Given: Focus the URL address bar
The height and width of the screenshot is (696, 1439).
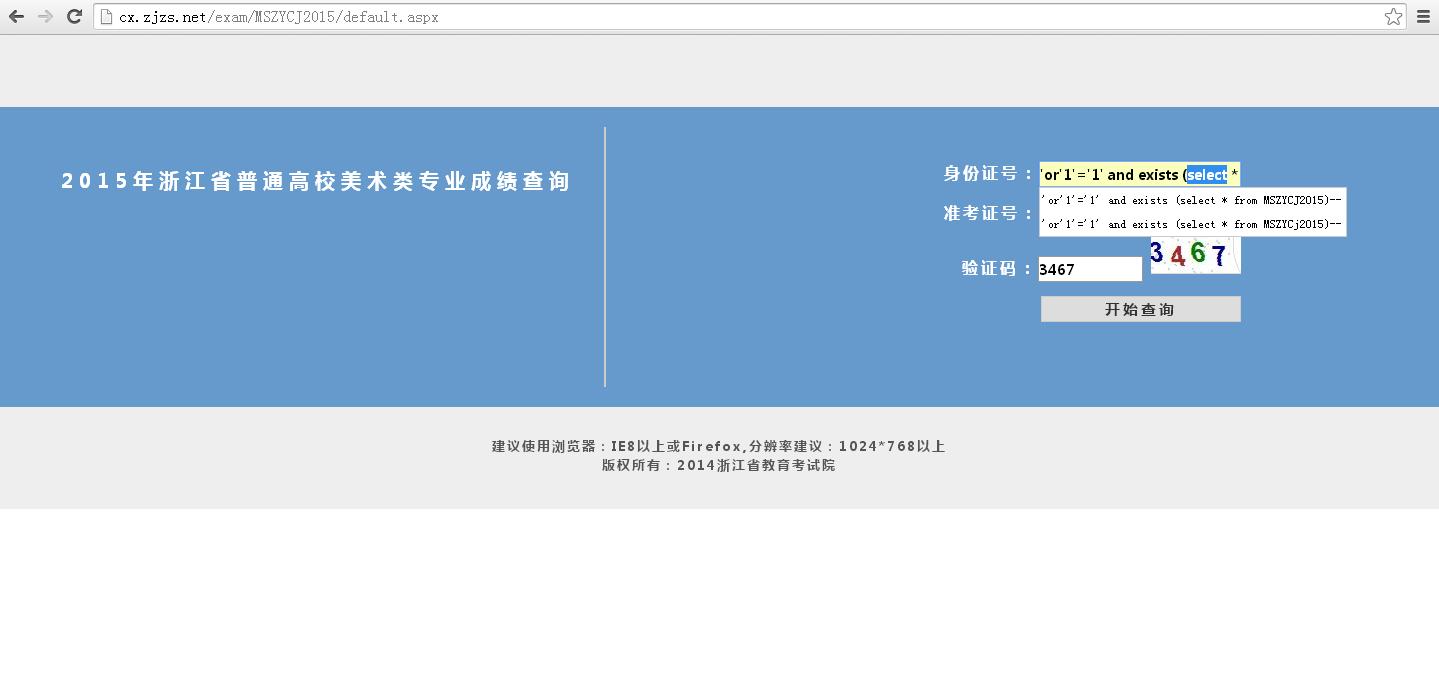Looking at the screenshot, I should tap(750, 17).
